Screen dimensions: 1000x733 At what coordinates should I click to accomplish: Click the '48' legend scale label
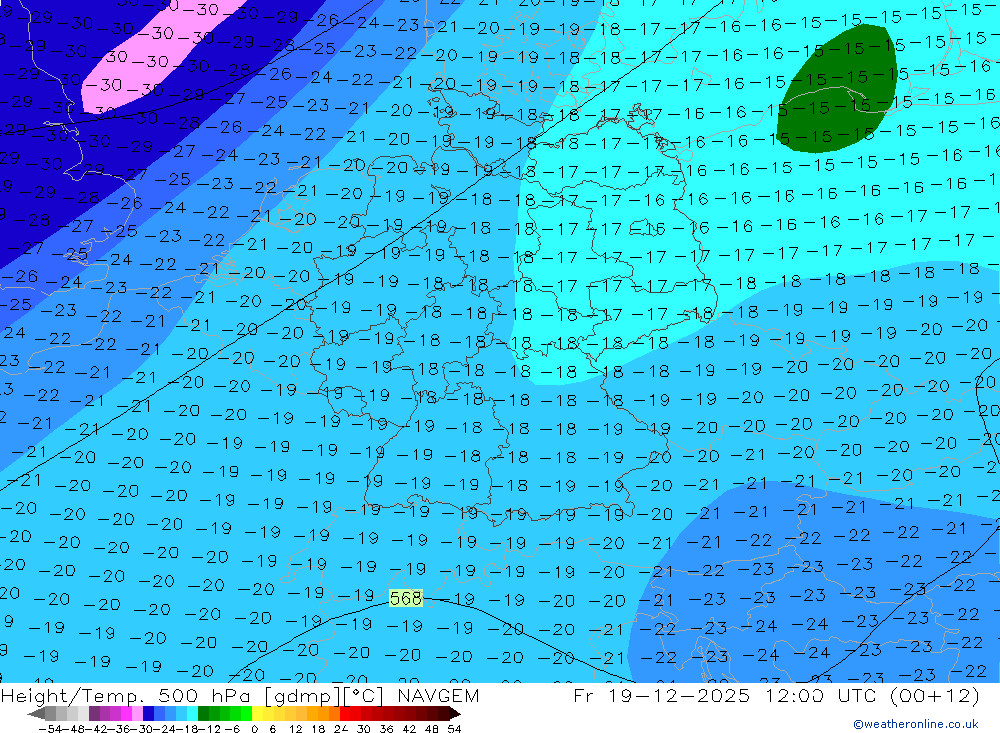click(x=432, y=729)
